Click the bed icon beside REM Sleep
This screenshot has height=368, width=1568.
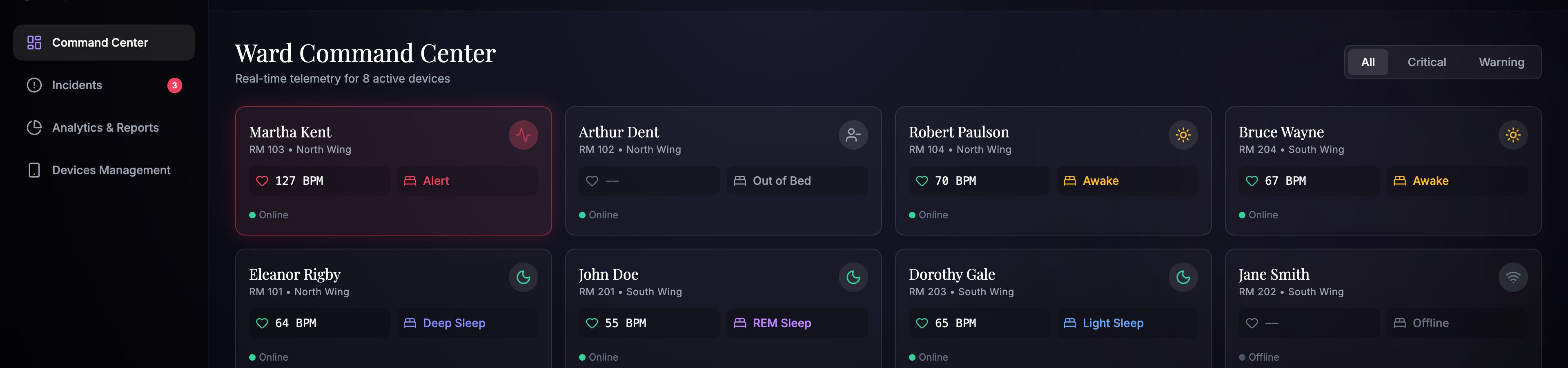tap(739, 323)
